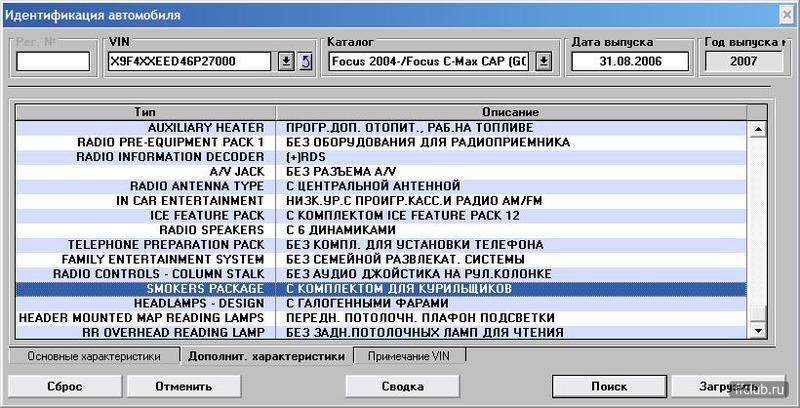This screenshot has width=800, height=408.
Task: Select the TELEPHONE PREPARATION PACK row
Action: pyautogui.click(x=381, y=245)
